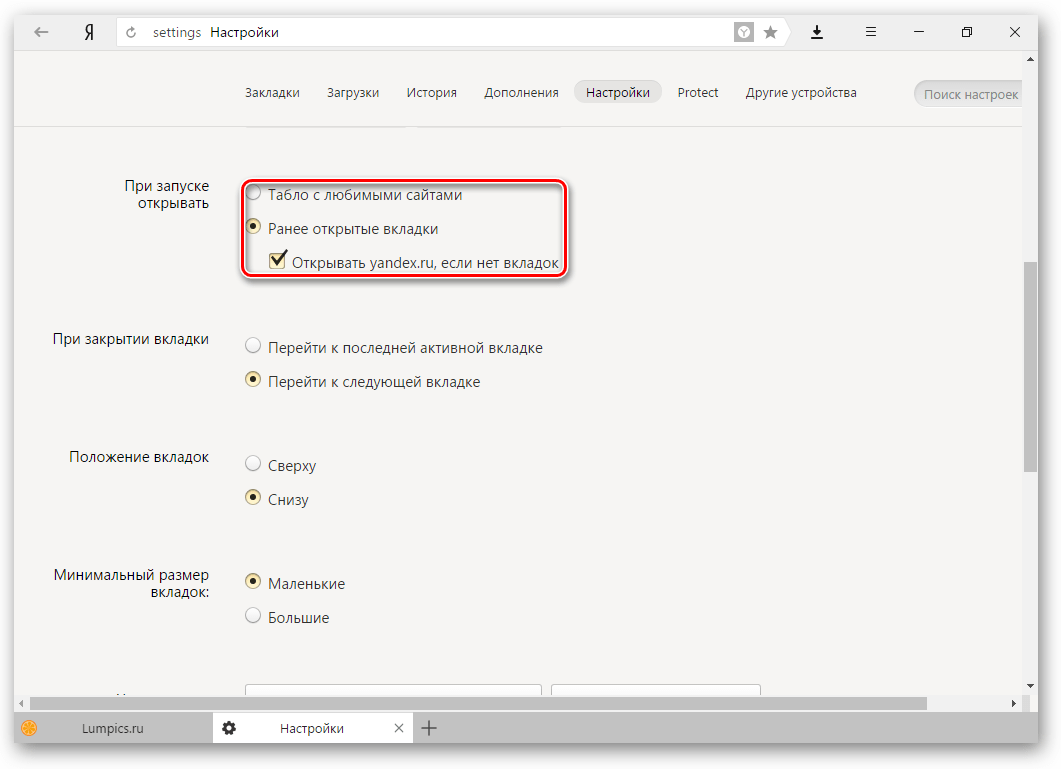Viewport: 1061px width, 769px height.
Task: Click the 'Поиск настроек' search field
Action: [x=968, y=94]
